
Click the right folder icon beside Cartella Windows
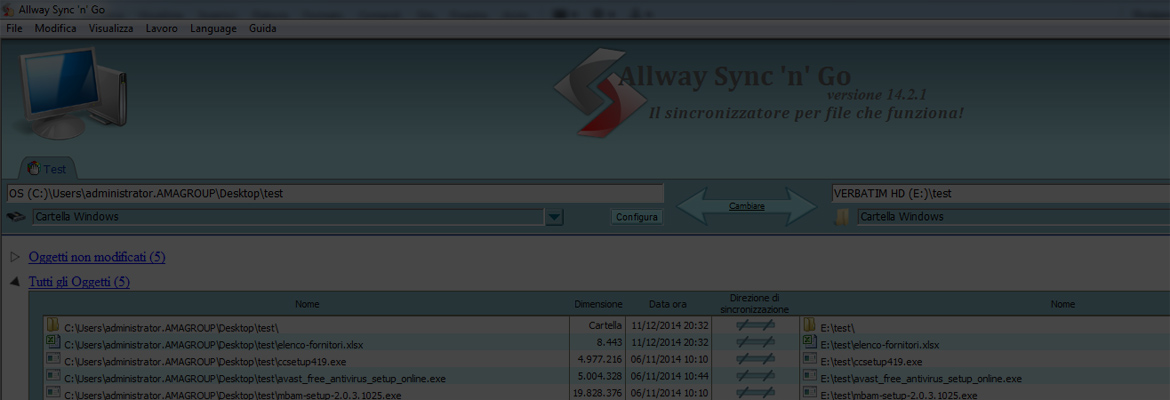pos(842,217)
